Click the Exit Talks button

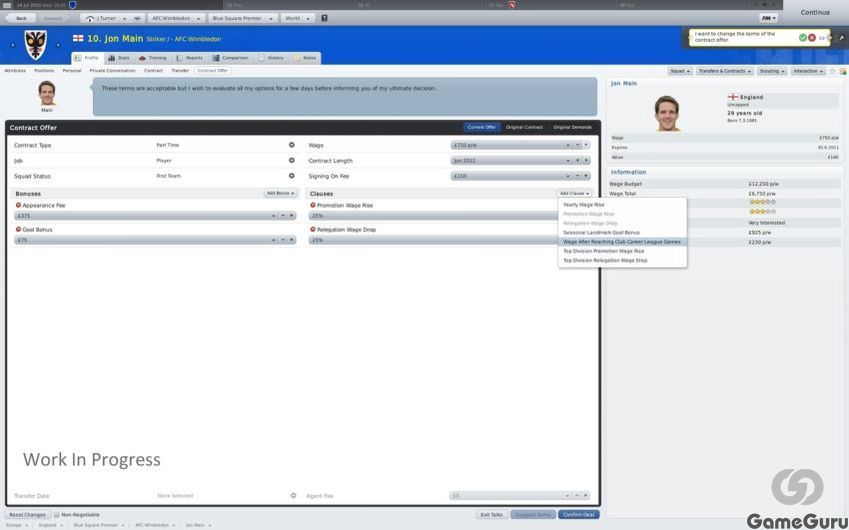(492, 515)
